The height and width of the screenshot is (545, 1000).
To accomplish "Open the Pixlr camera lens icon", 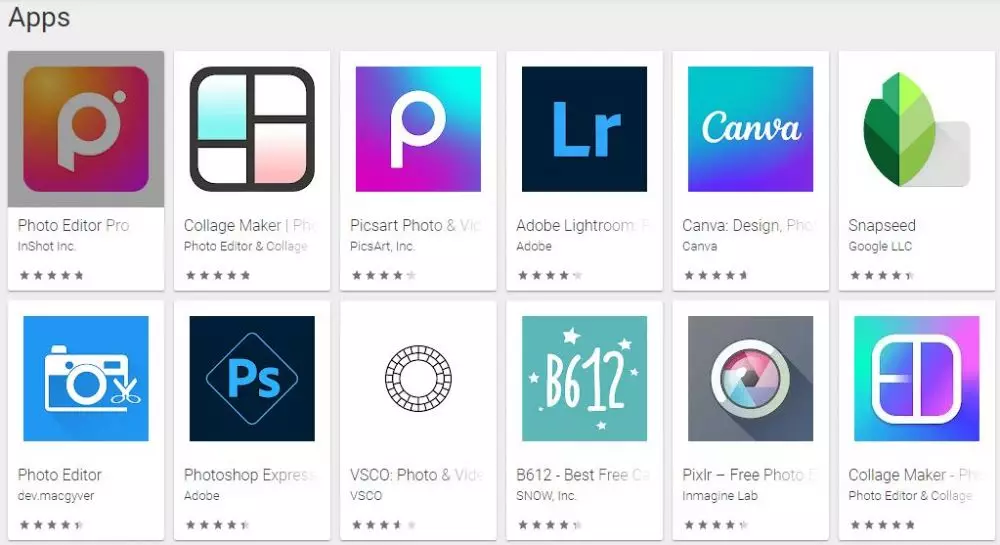I will [751, 379].
